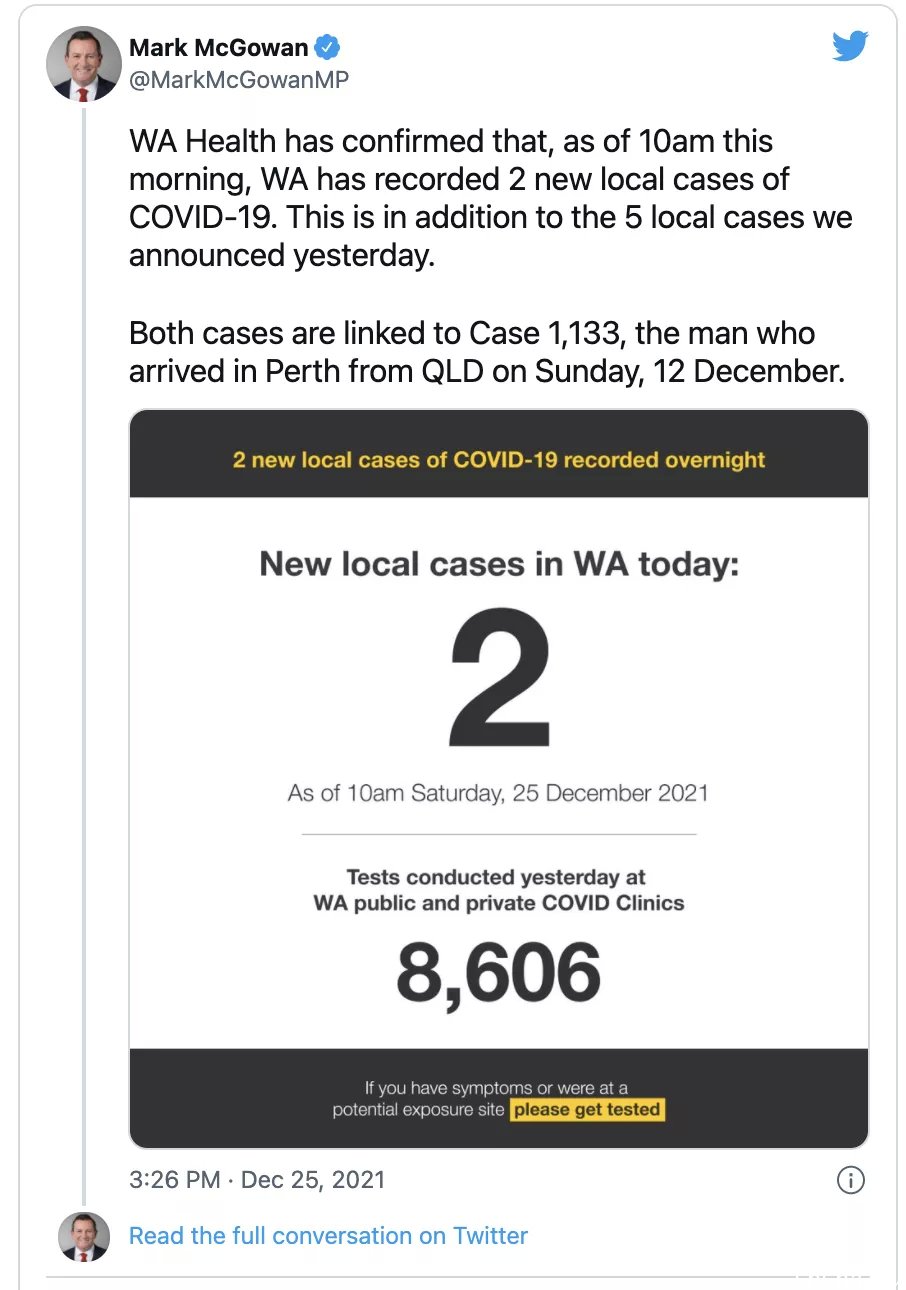Click tweet paragraph starting 'WA Health has confirmed'
The image size is (906, 1290).
pos(491,198)
